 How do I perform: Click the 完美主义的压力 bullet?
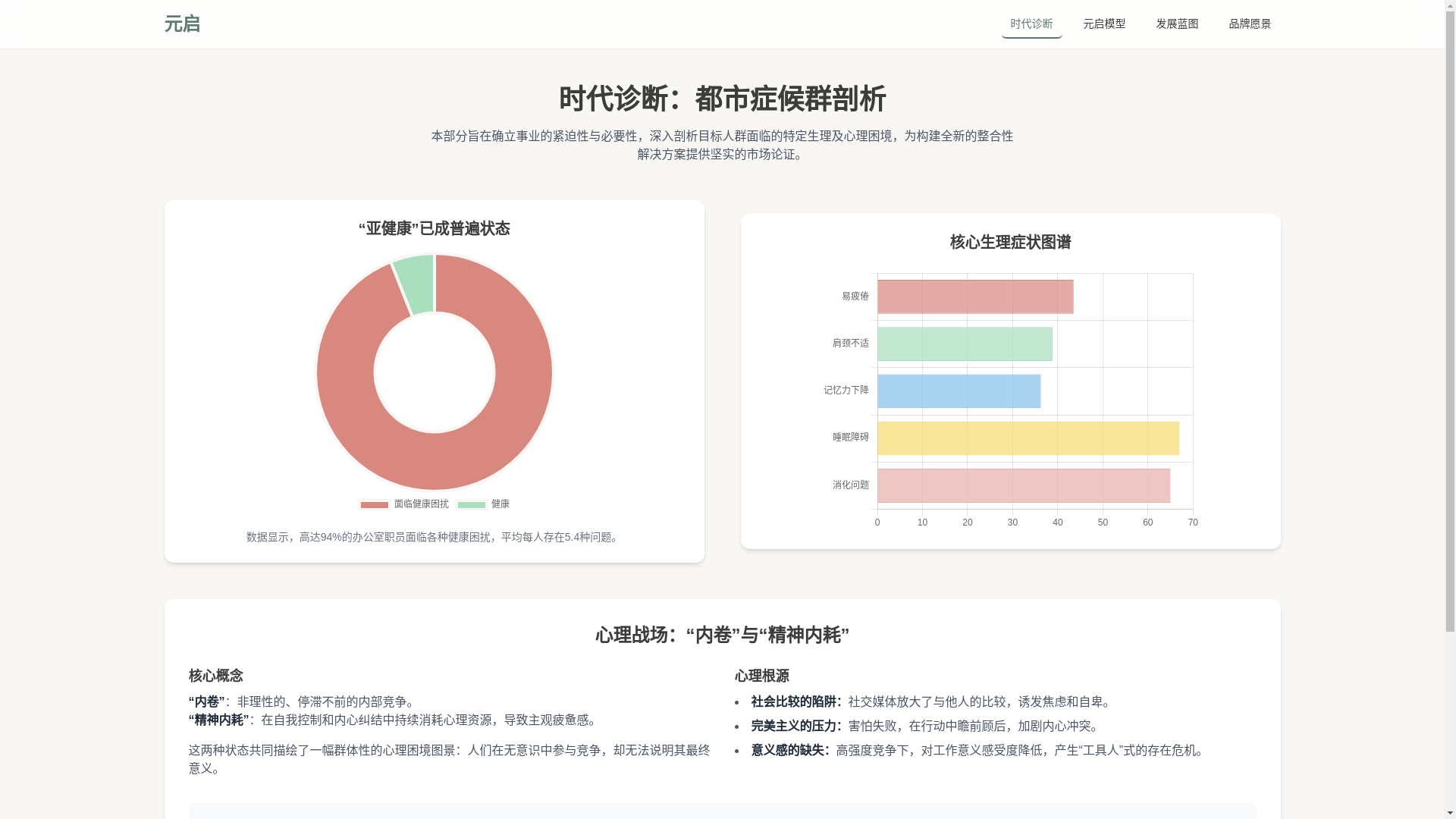click(x=925, y=726)
